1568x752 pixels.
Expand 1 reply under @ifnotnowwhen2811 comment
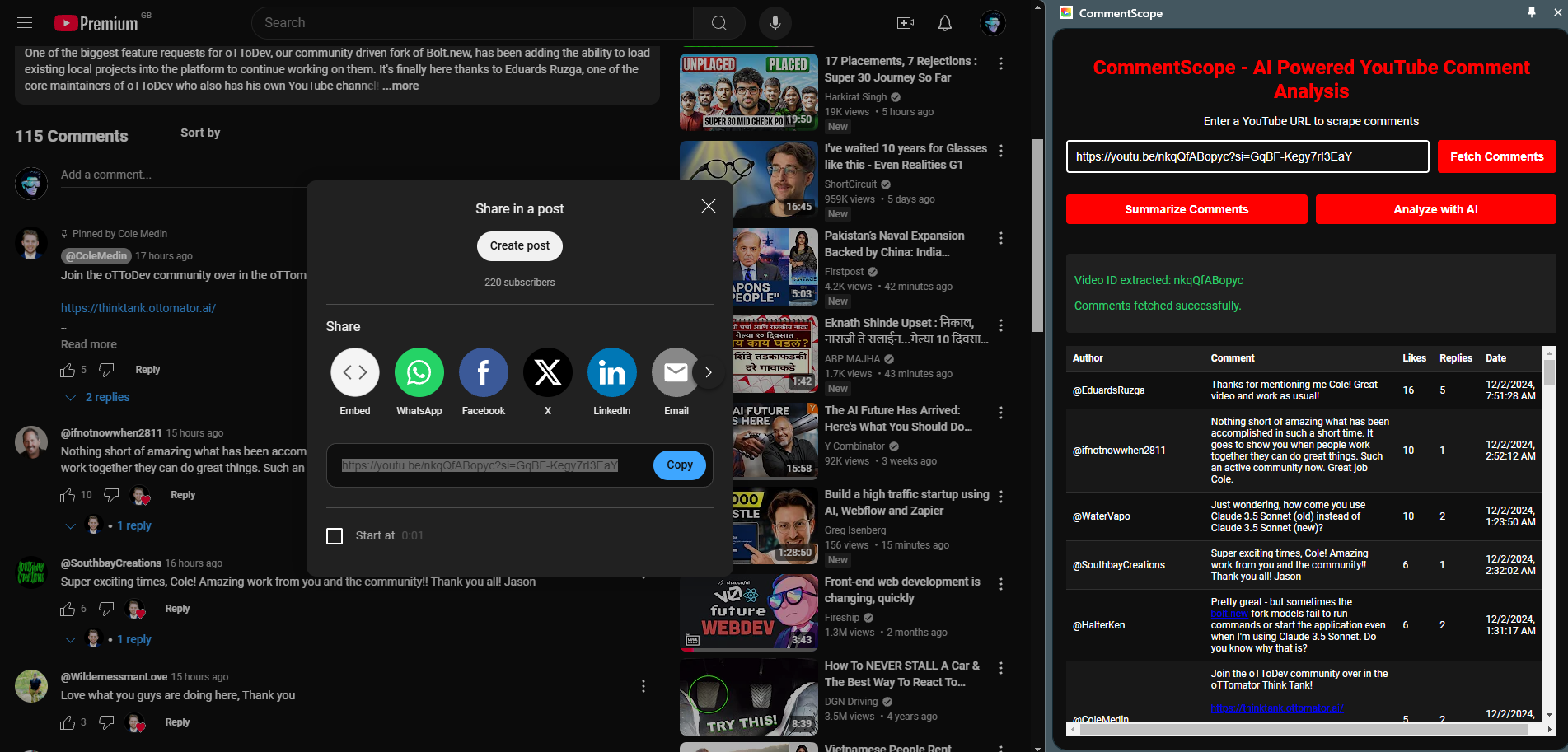click(109, 525)
